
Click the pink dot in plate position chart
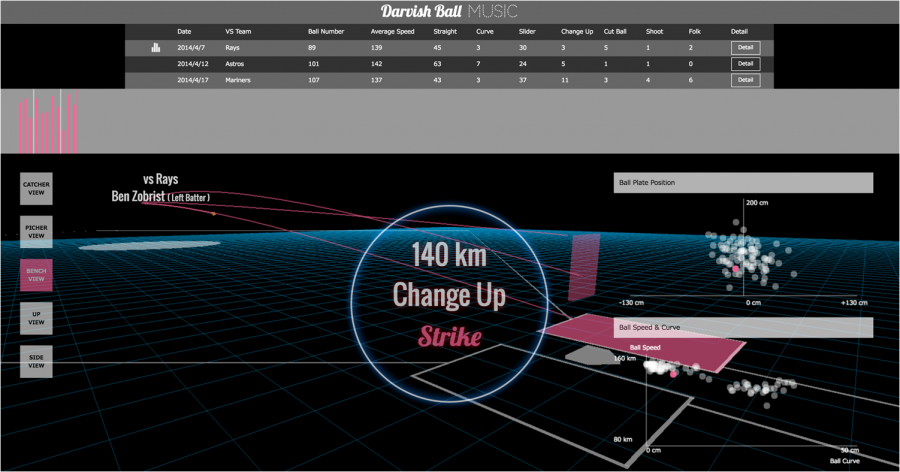736,270
